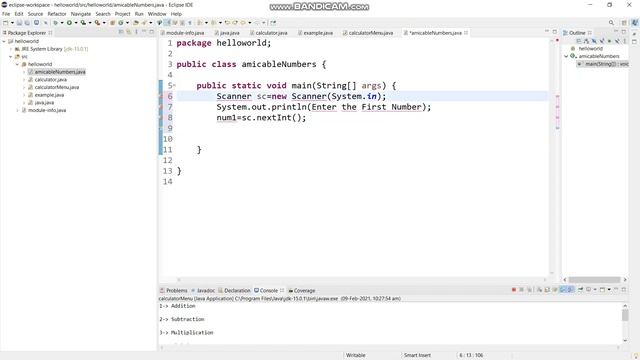
Task: Toggle Sort alphabetically in Outline
Action: (586, 41)
